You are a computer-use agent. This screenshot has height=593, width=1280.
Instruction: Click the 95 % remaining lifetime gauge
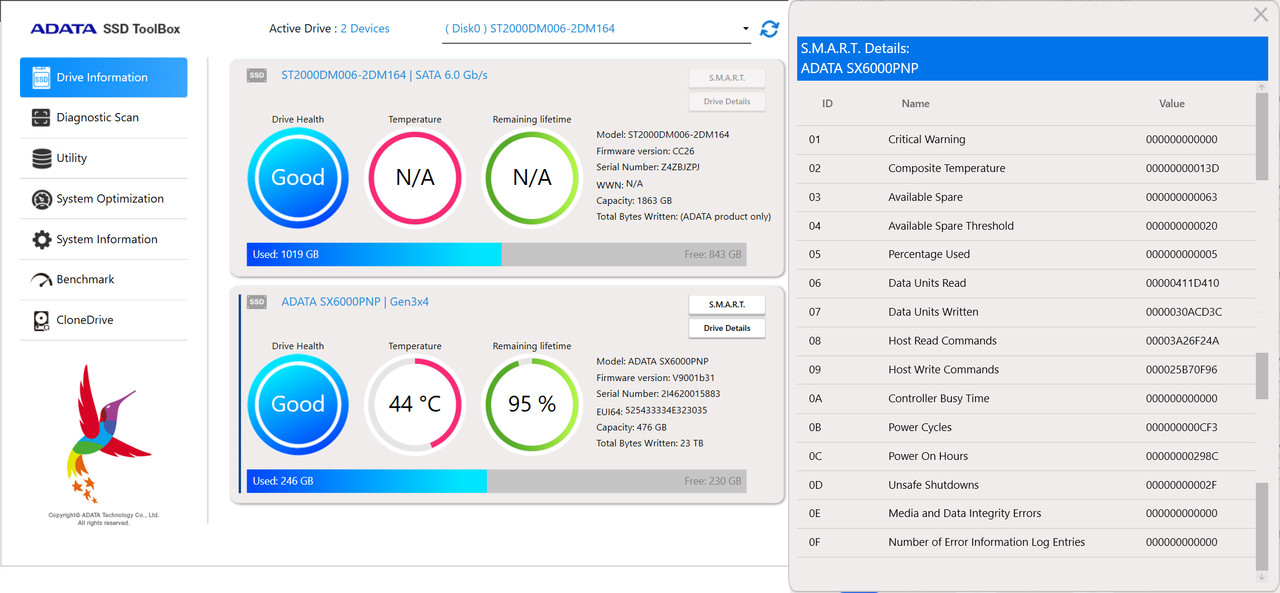click(532, 404)
